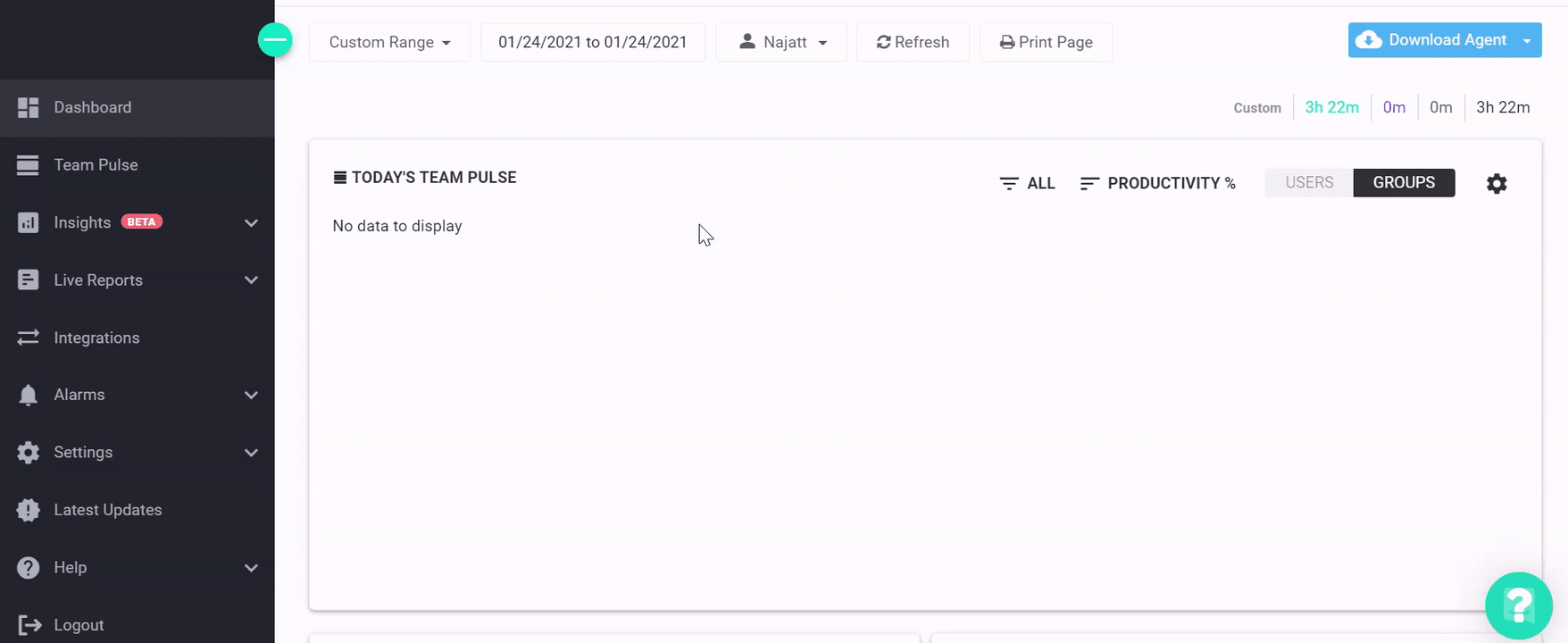Click the Alarms bell icon
Screen dimensions: 1568x643
click(29, 395)
